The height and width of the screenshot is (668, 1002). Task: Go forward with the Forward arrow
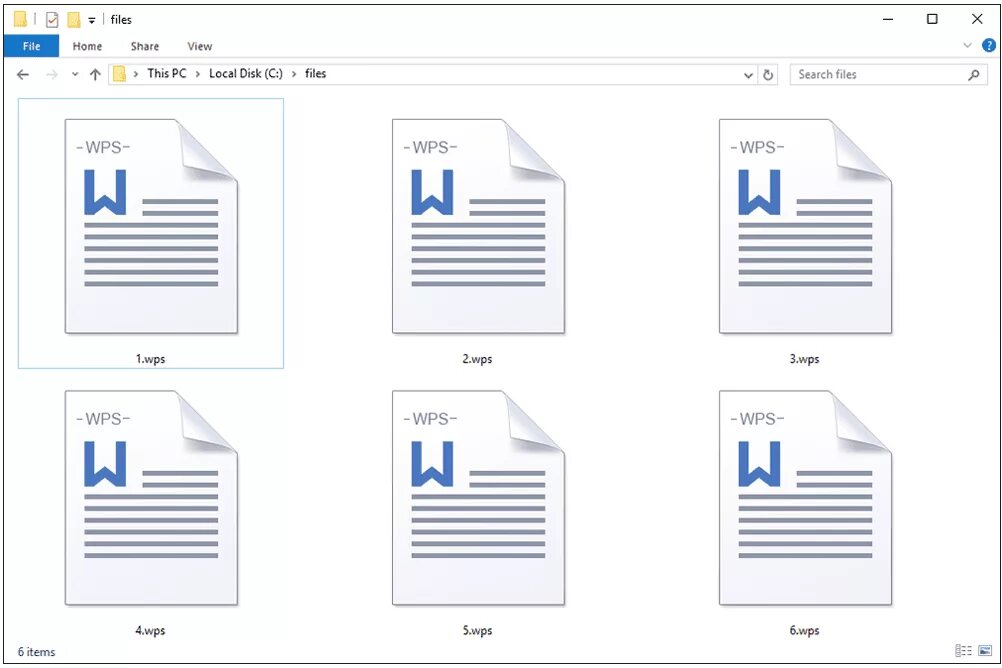[x=52, y=75]
